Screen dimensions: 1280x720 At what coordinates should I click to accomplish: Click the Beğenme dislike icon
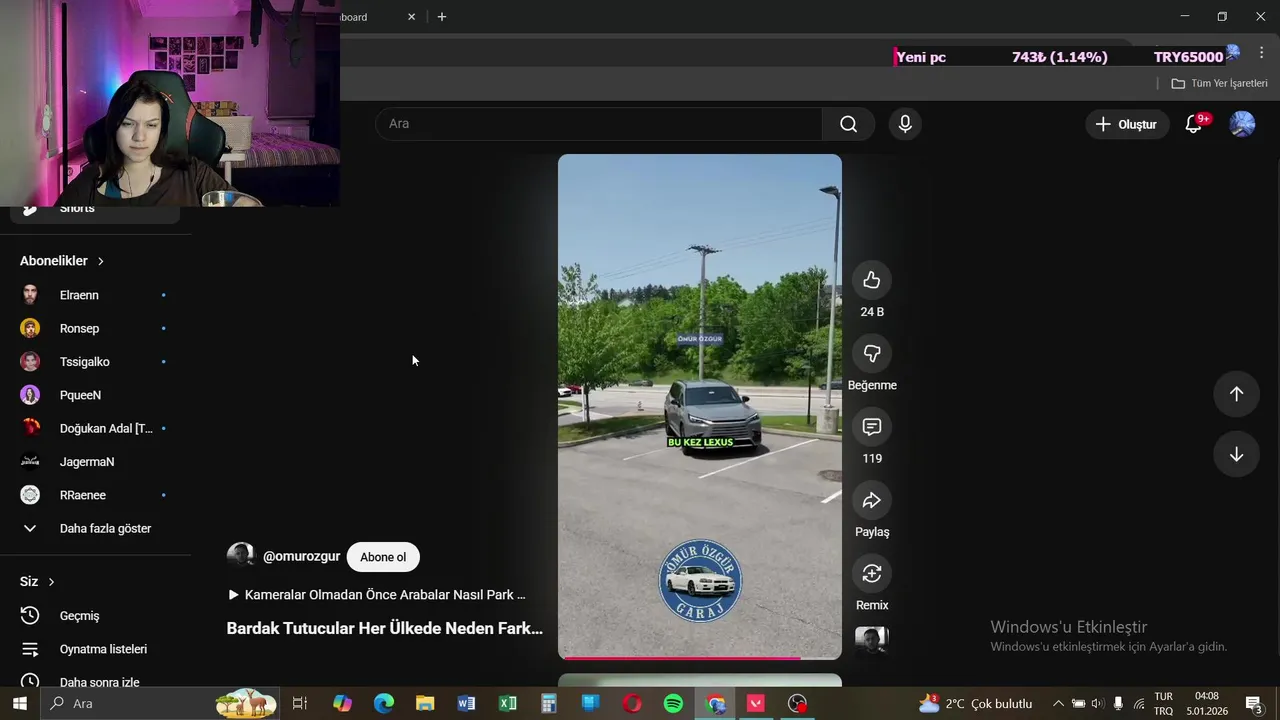click(x=872, y=353)
